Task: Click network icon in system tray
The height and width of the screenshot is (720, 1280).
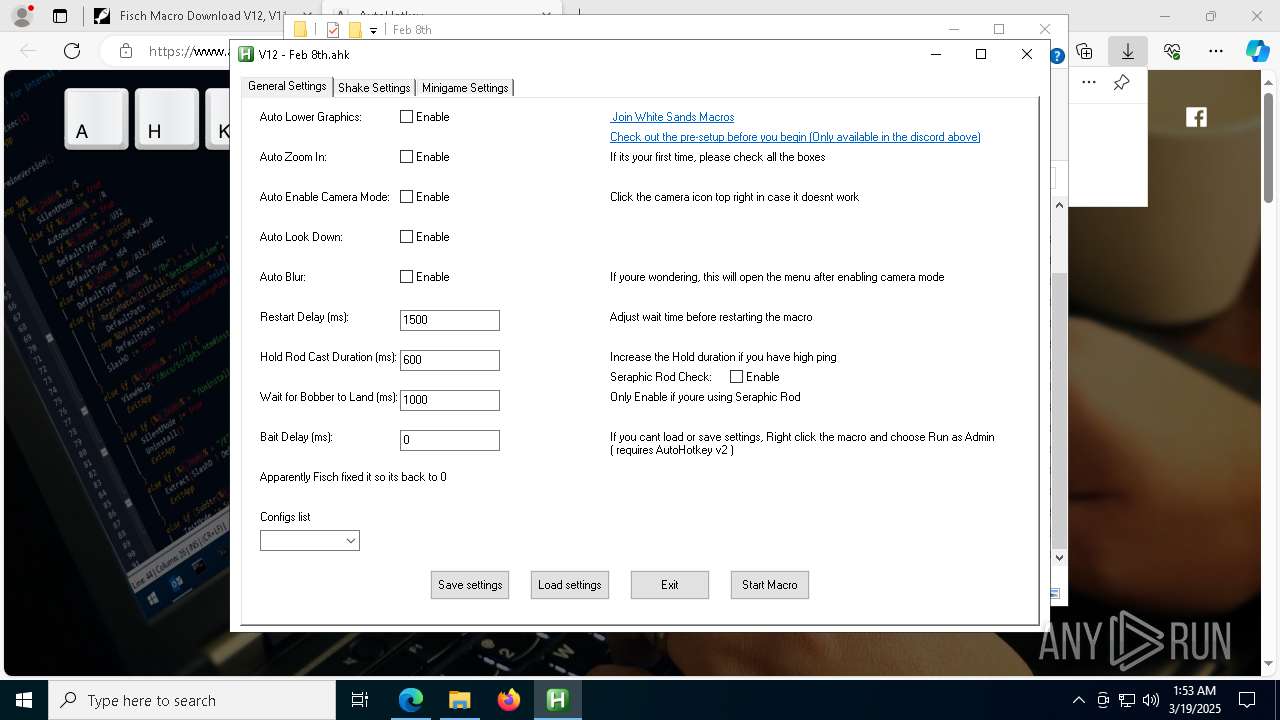Action: click(1127, 700)
